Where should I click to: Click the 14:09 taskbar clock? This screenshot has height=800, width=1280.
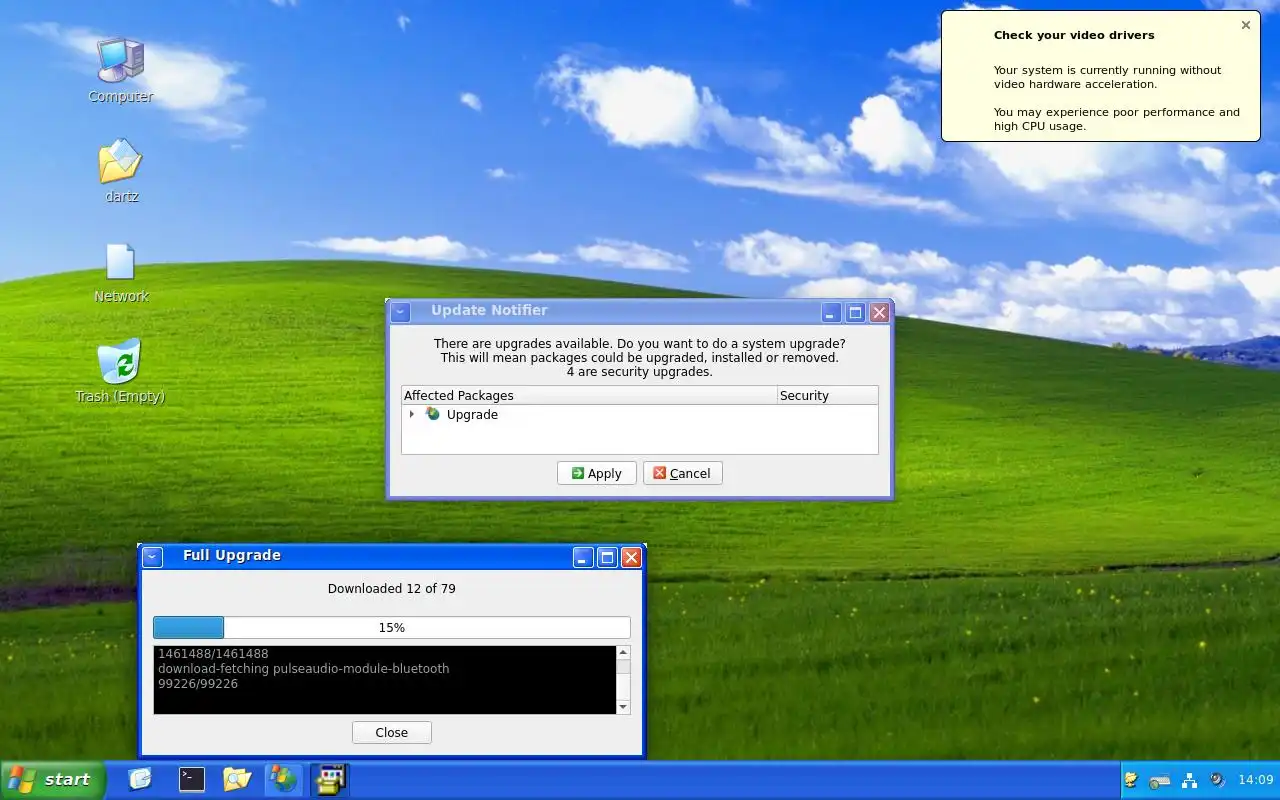1255,780
